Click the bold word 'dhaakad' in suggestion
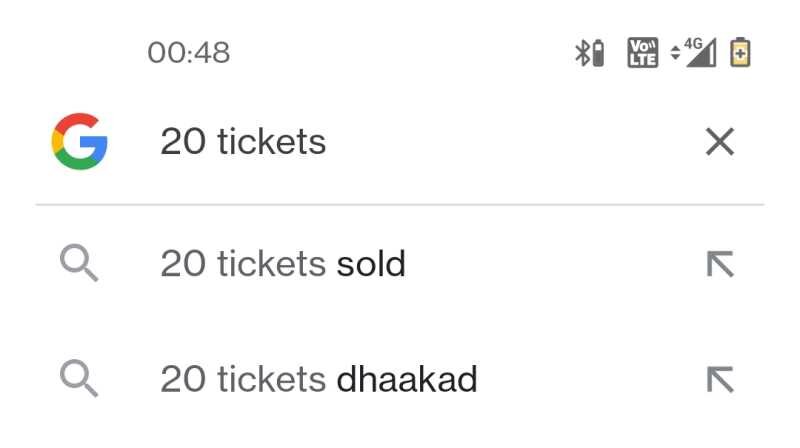 tap(407, 379)
